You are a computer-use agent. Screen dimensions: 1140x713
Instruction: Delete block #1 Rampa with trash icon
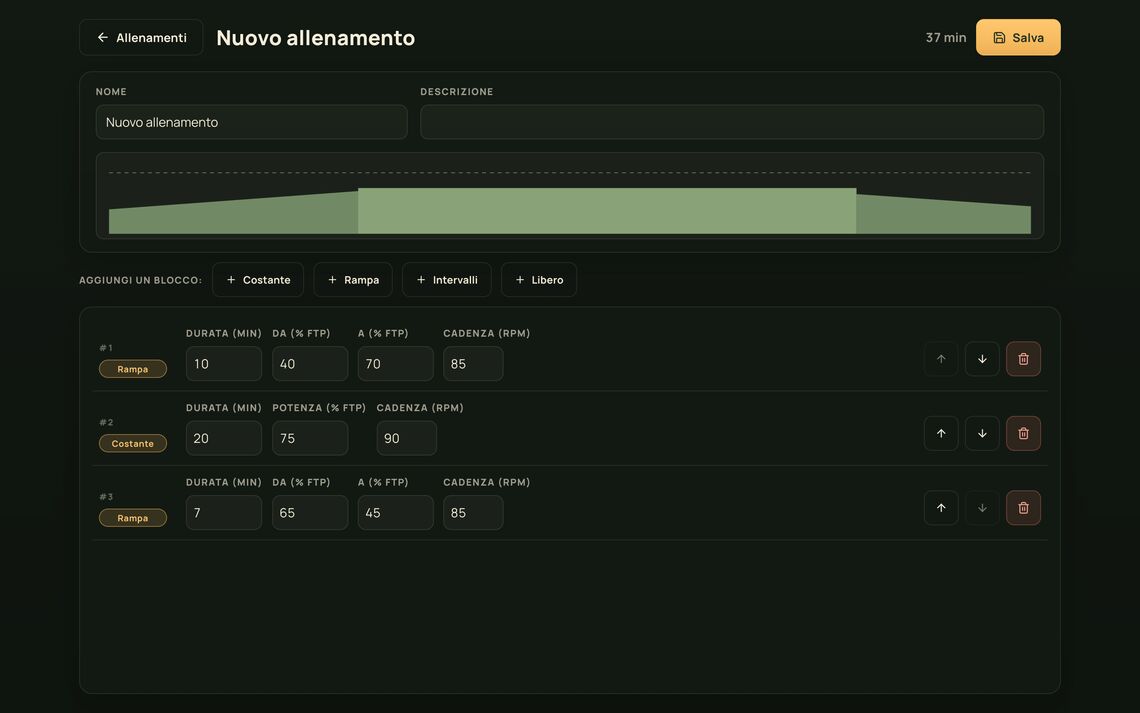(1023, 359)
